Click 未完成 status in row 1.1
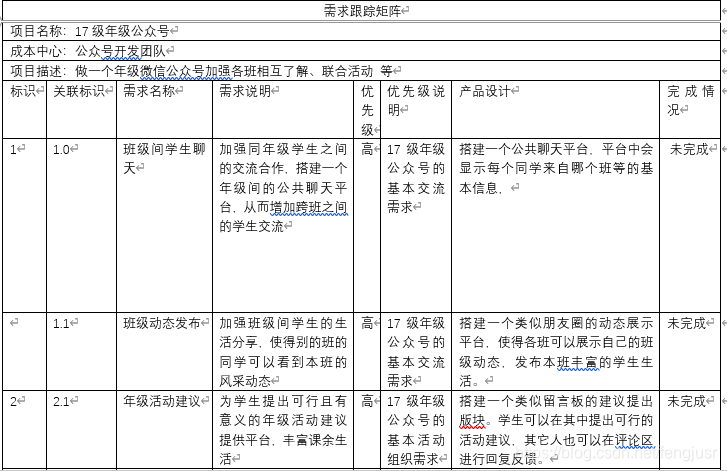727x471 pixels. click(687, 323)
